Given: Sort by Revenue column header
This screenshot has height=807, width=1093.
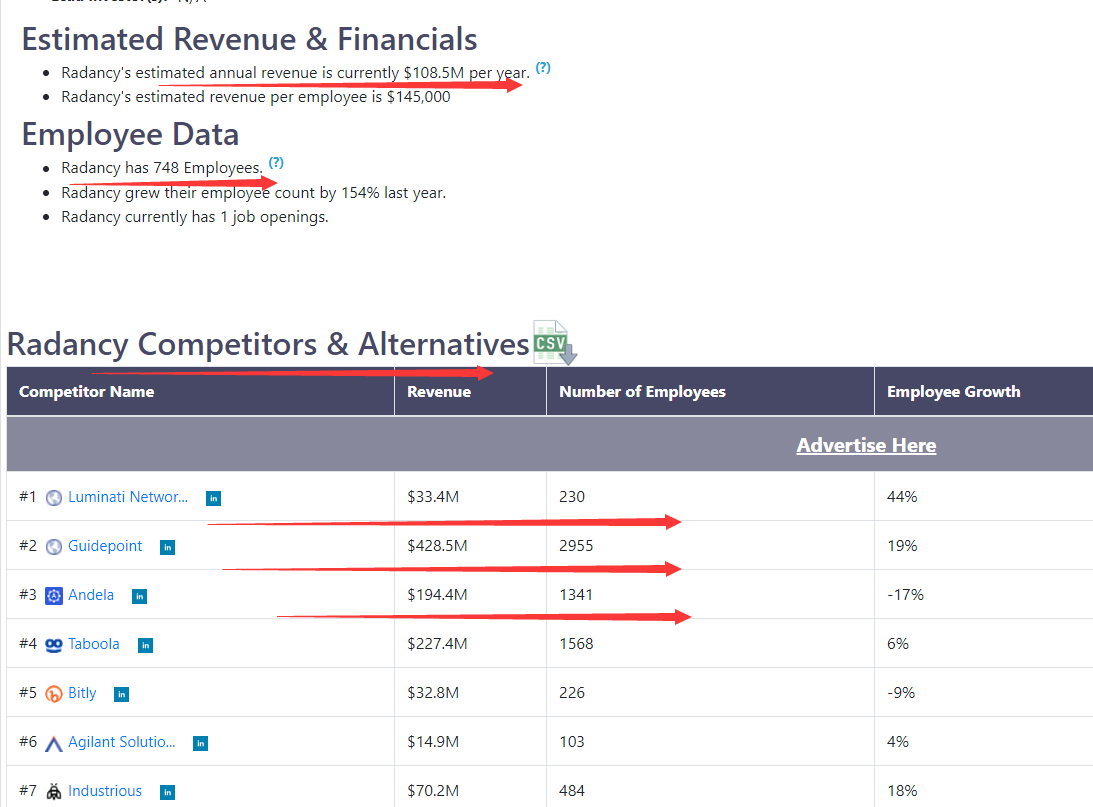Looking at the screenshot, I should pos(471,392).
